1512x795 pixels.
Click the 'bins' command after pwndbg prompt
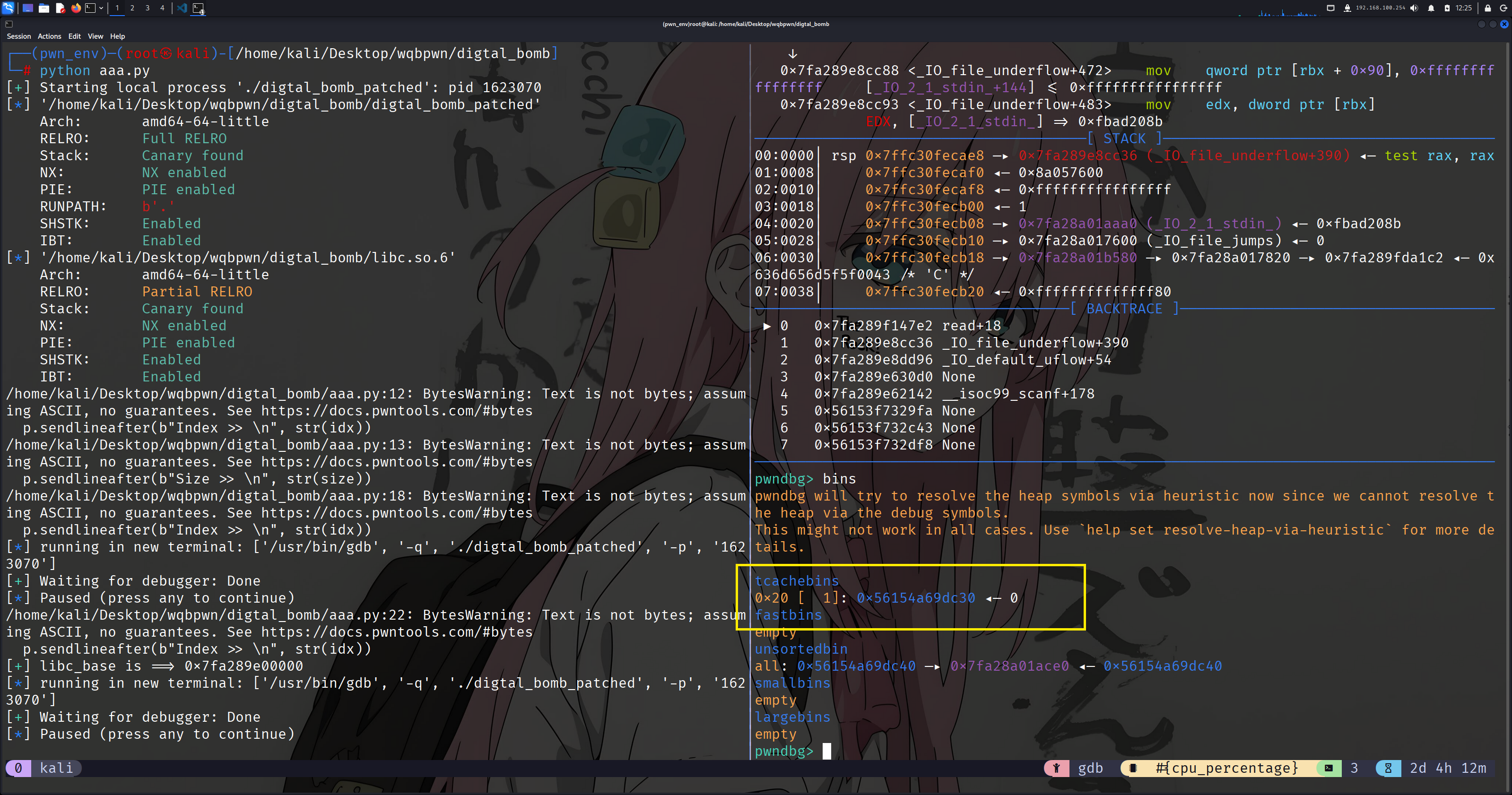[839, 479]
